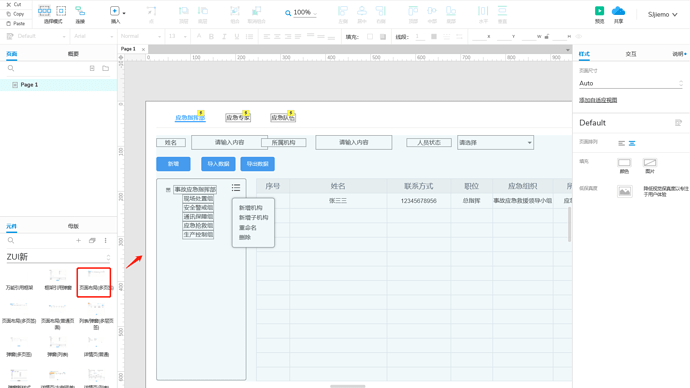Click the align middle (中部) icon
The height and width of the screenshot is (388, 690).
click(x=432, y=11)
